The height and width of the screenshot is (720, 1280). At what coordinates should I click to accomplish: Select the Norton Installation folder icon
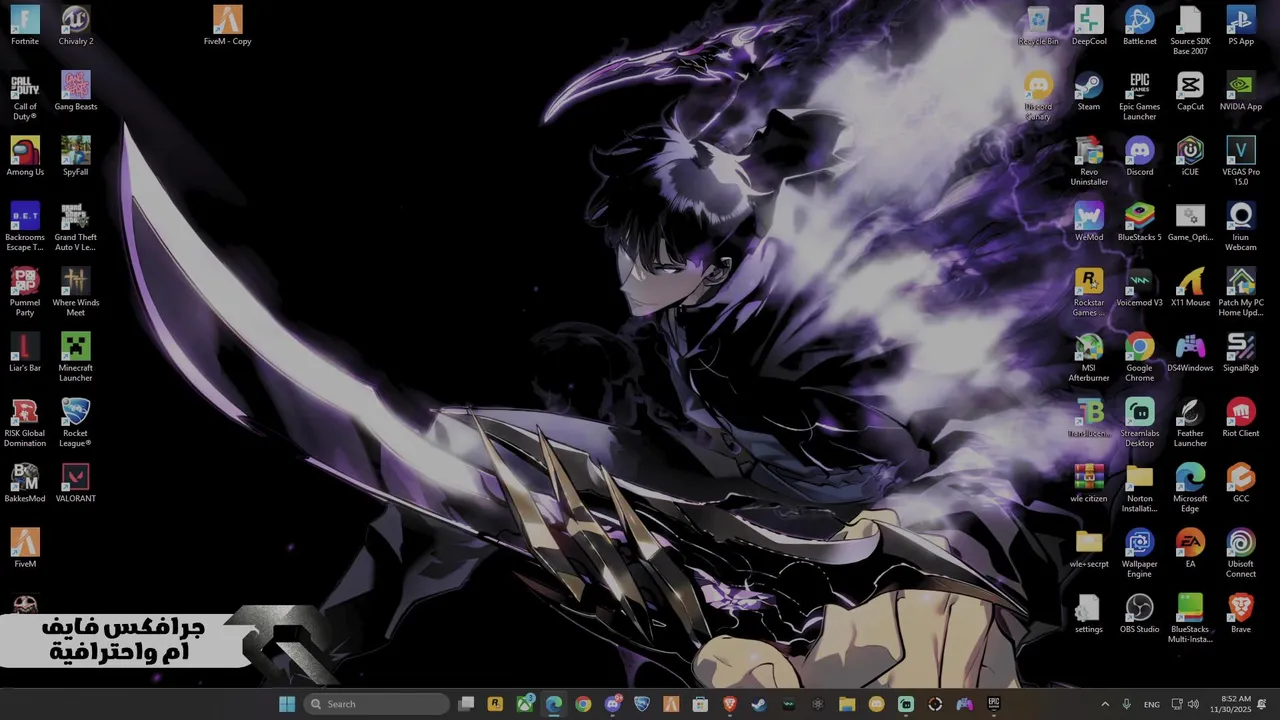pyautogui.click(x=1140, y=488)
